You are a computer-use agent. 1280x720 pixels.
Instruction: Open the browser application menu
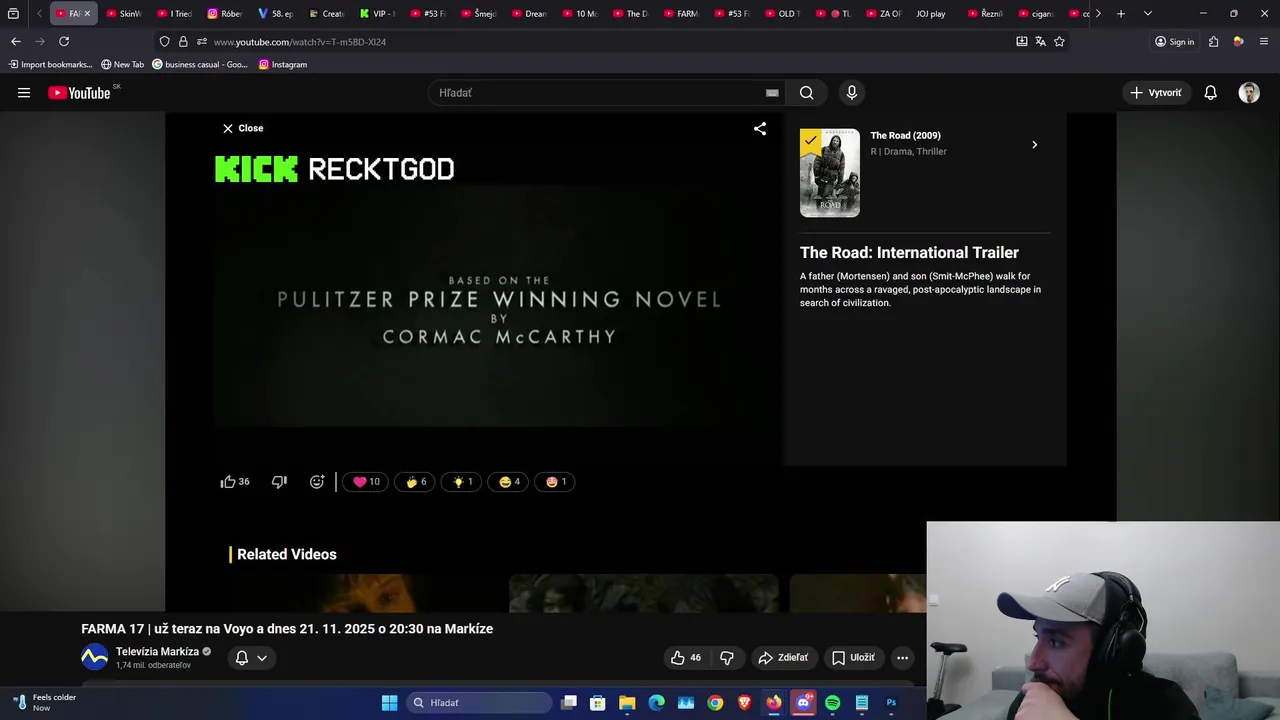point(1264,42)
